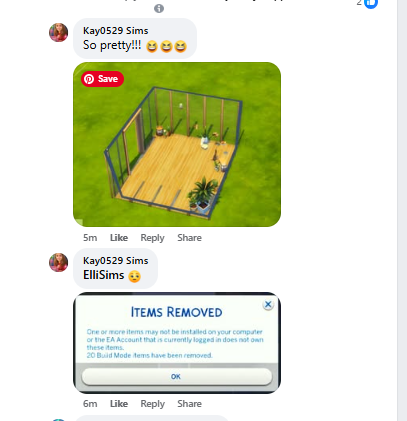This screenshot has height=421, width=407.
Task: Click the 5m timestamp on first comment
Action: (x=90, y=238)
